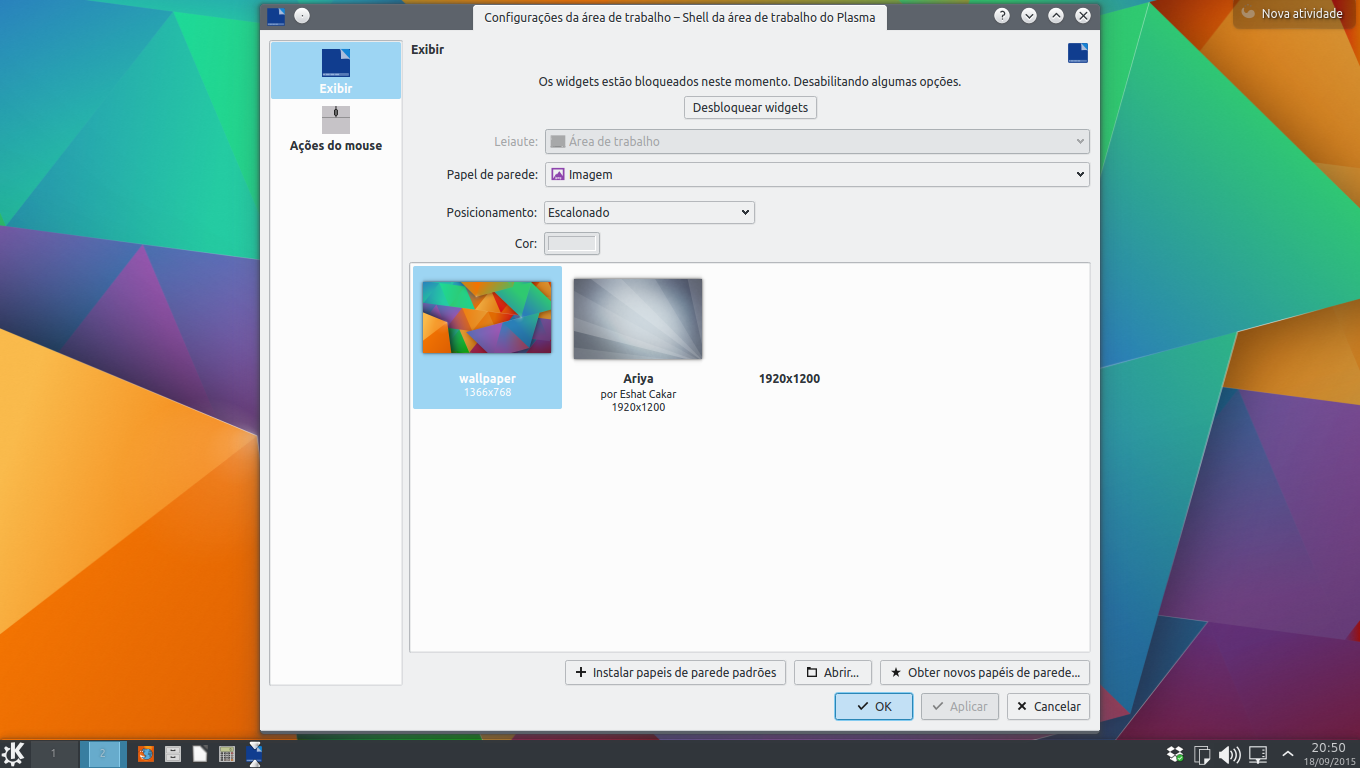Toggle the pin on all desktops button
This screenshot has width=1360, height=768.
pyautogui.click(x=302, y=16)
